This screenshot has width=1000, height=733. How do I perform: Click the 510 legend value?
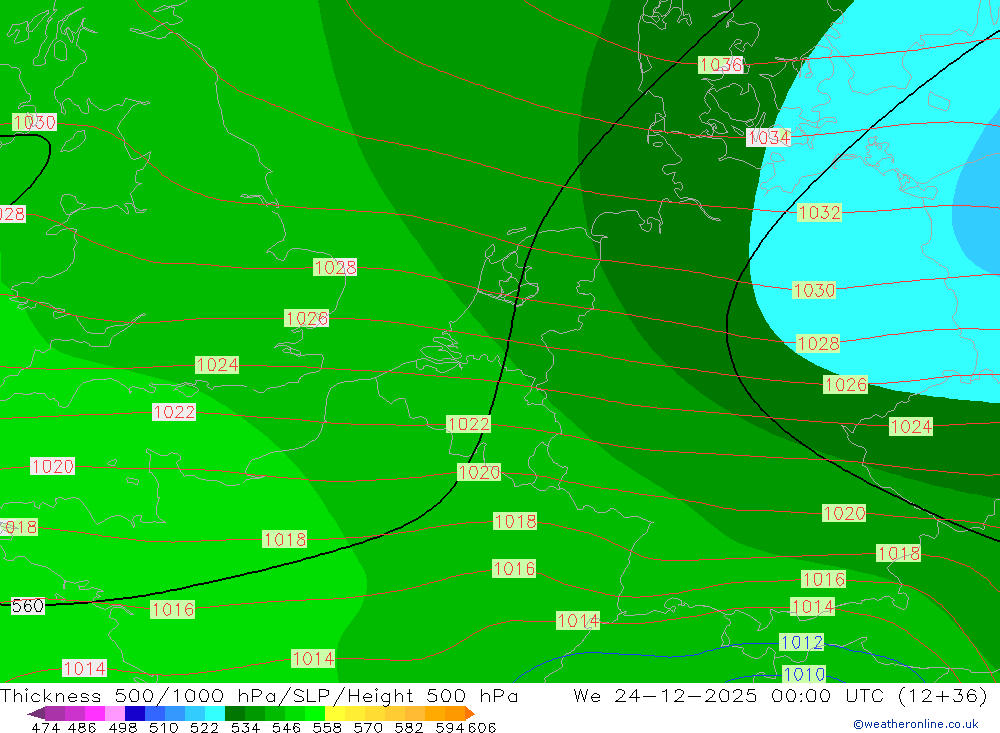[x=163, y=727]
